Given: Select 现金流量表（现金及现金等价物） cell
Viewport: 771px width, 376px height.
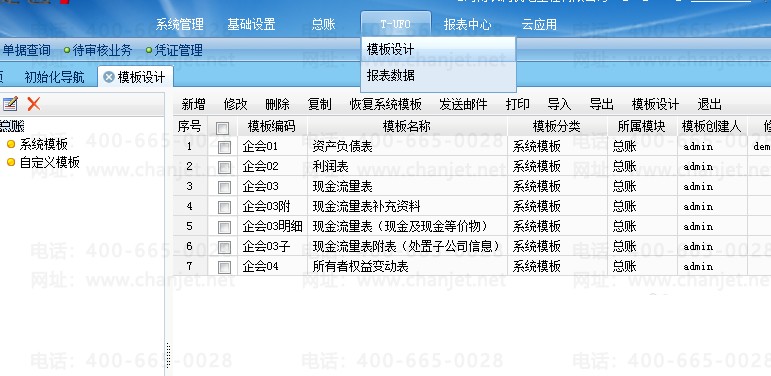Looking at the screenshot, I should (x=407, y=227).
